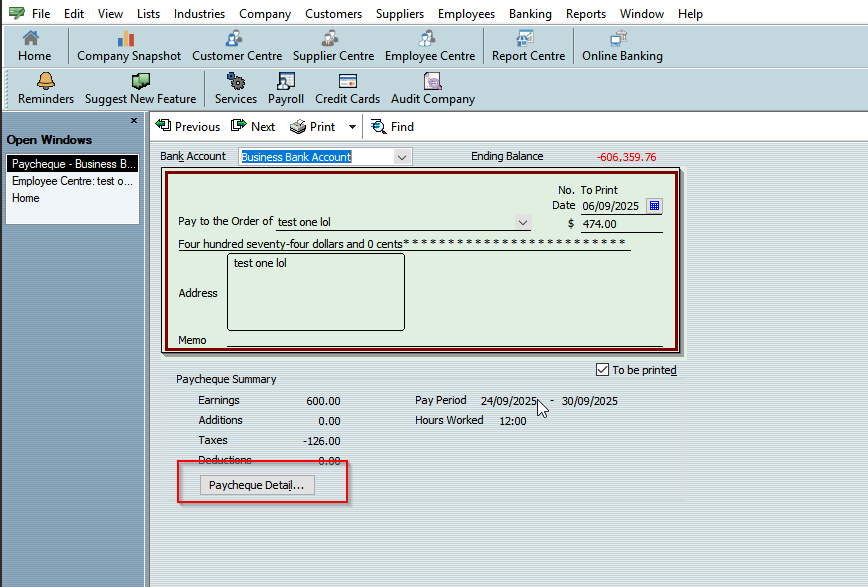
Task: Open the File menu
Action: point(41,13)
